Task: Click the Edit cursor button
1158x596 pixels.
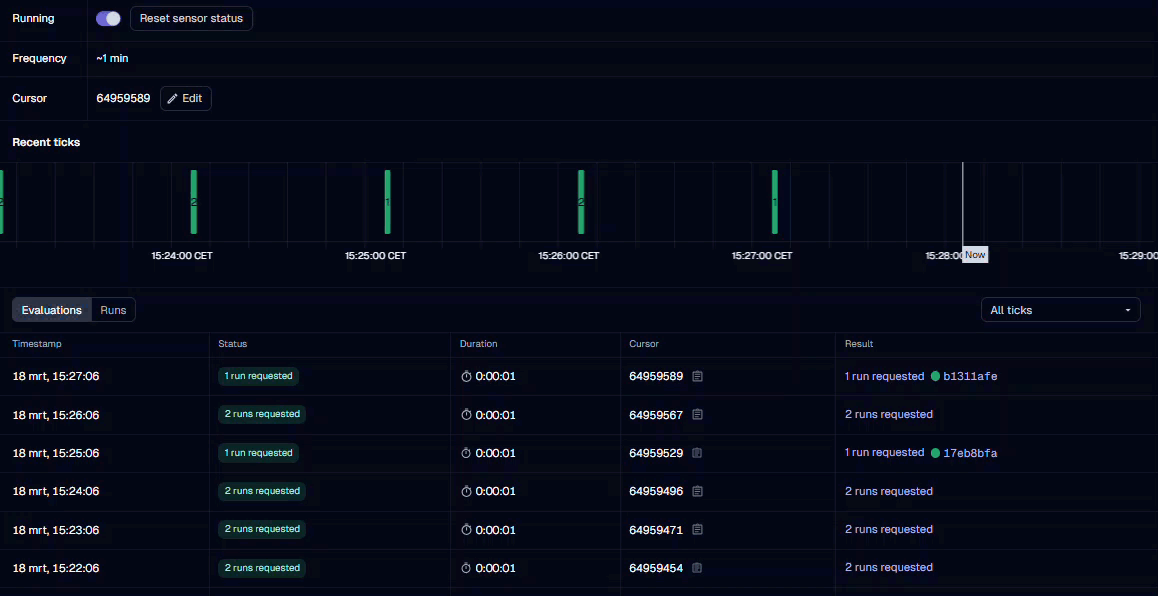Action: click(x=185, y=98)
